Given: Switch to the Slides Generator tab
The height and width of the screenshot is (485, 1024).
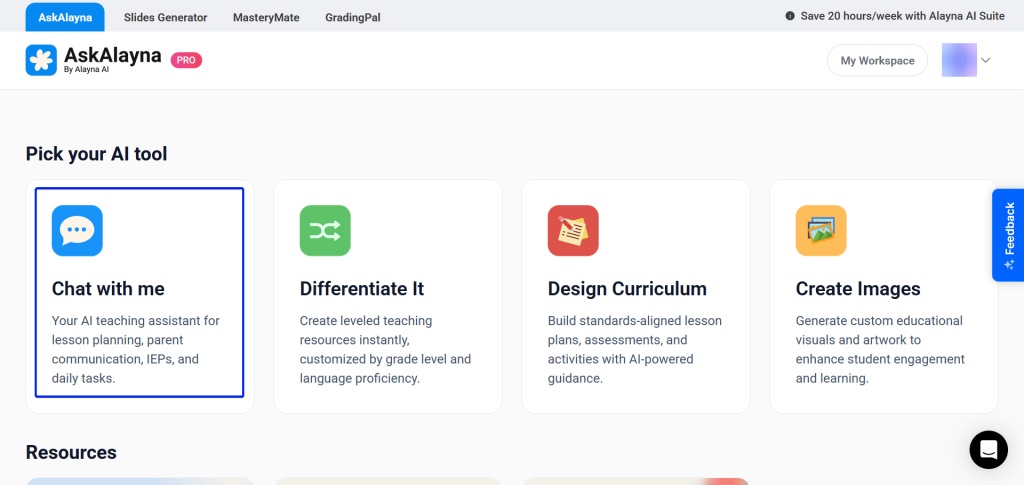Looking at the screenshot, I should [x=166, y=17].
